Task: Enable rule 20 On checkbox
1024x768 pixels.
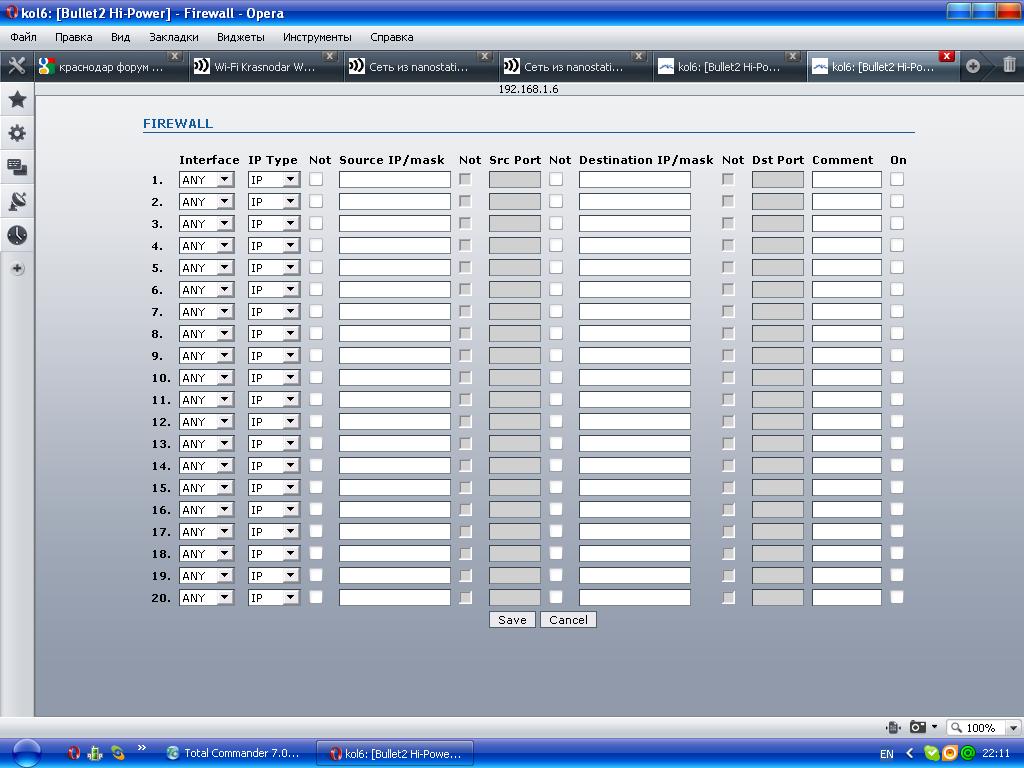Action: [897, 597]
